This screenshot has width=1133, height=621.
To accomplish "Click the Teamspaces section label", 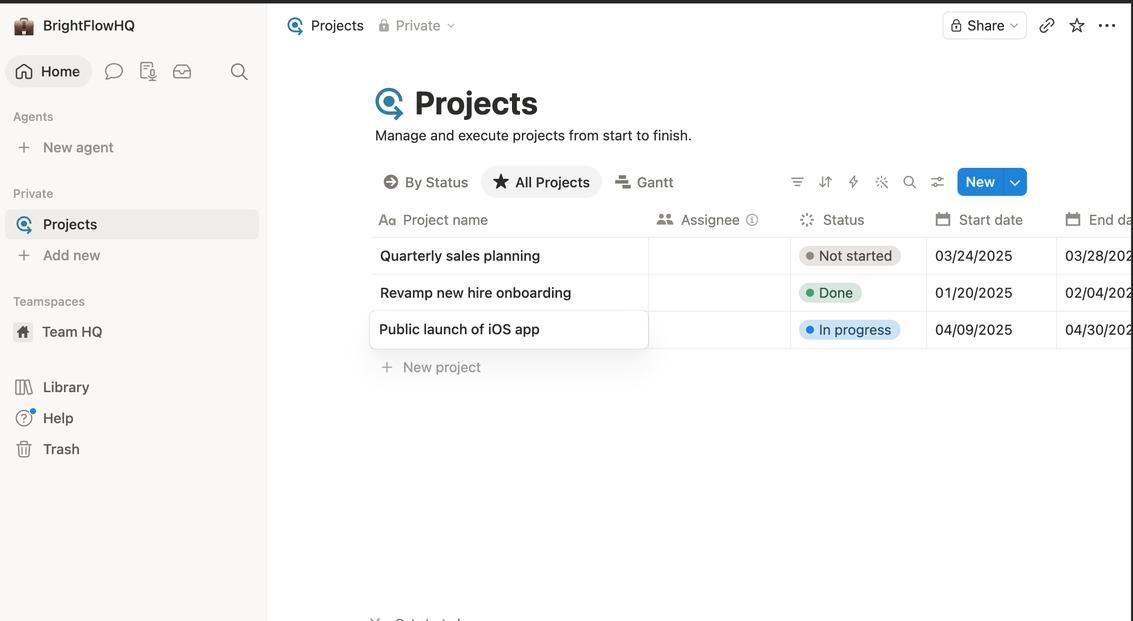I will [x=49, y=301].
